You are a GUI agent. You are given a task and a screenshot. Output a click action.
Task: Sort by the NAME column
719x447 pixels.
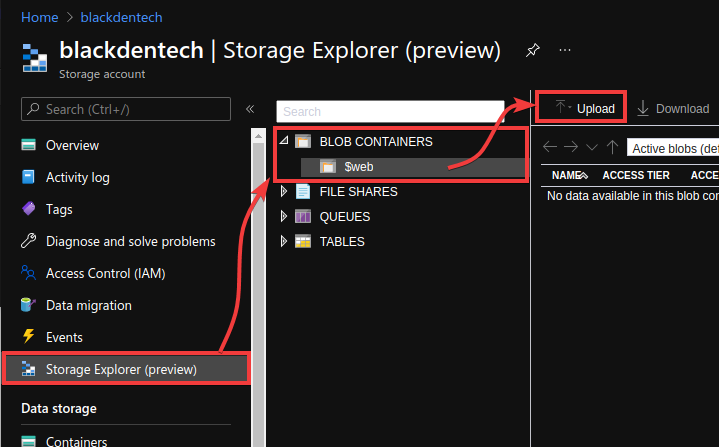pyautogui.click(x=569, y=175)
